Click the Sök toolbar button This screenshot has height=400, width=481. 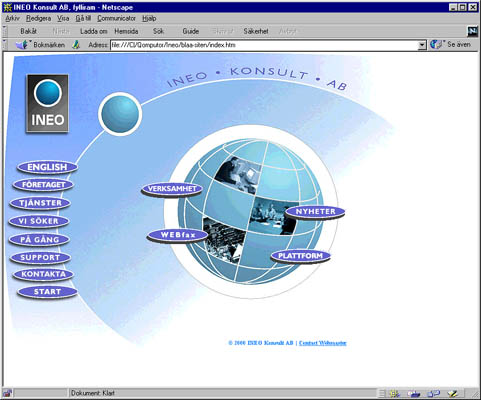[158, 31]
